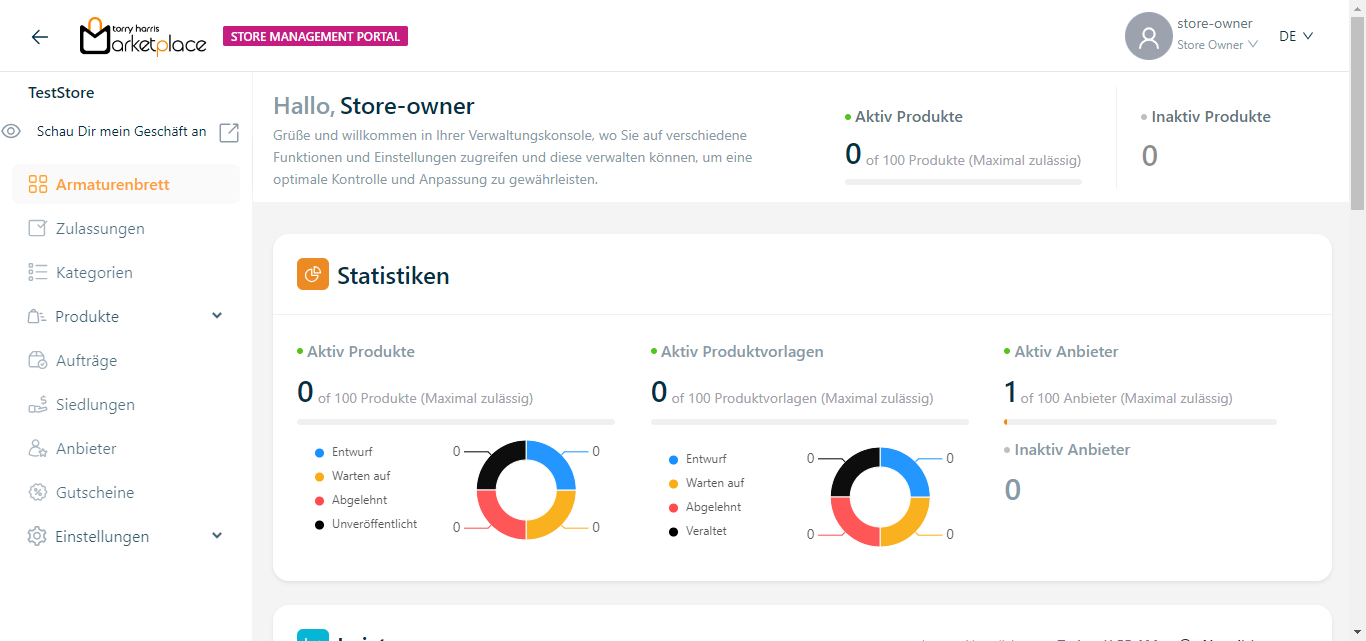Click the Zulassungen sidebar icon
This screenshot has height=641, width=1366.
click(38, 229)
